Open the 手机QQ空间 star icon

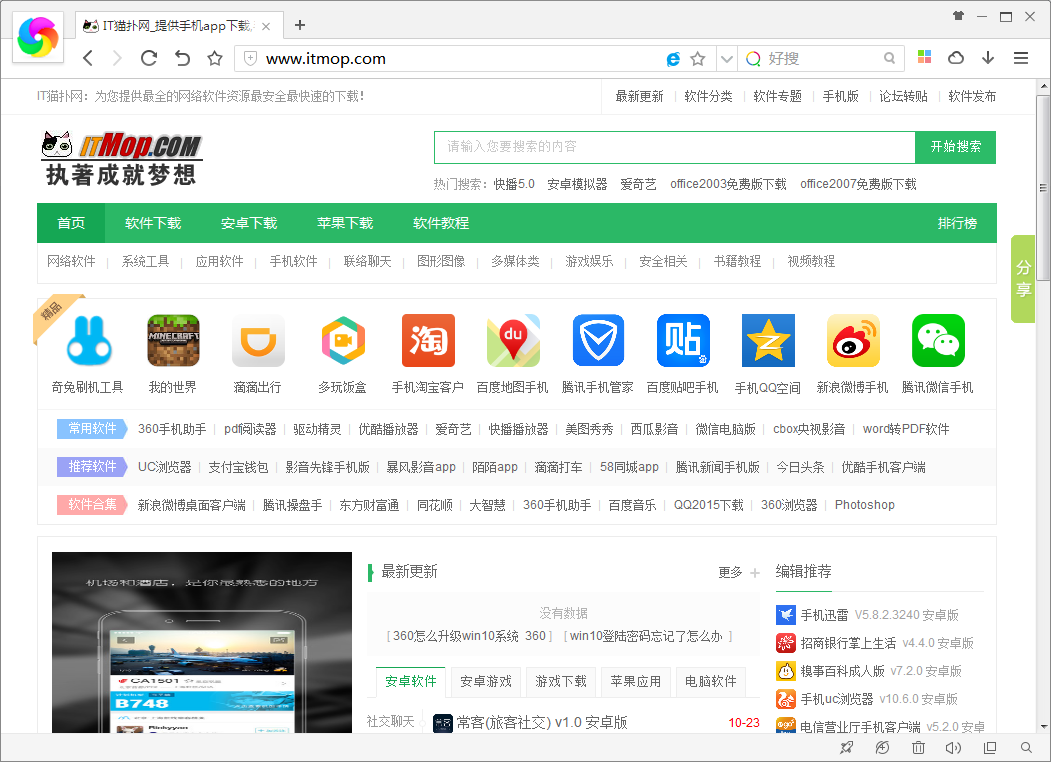click(768, 340)
